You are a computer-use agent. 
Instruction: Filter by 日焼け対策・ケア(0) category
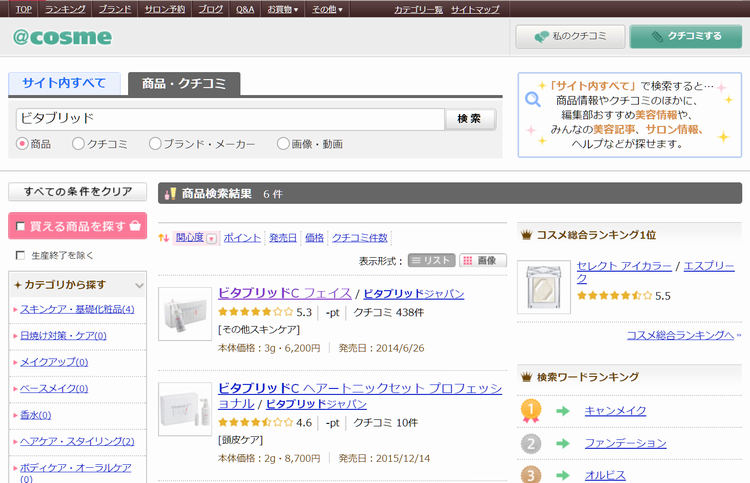[63, 336]
